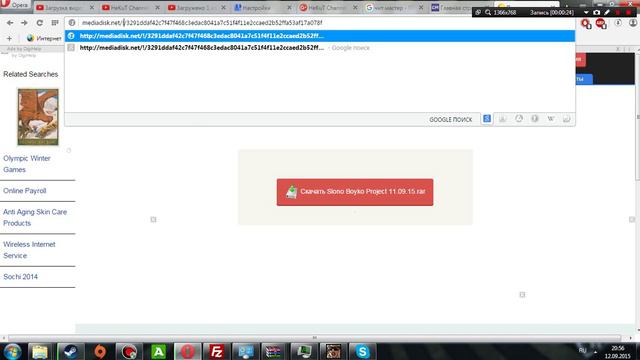Download Slono Boyko Project 11.09.15.rar
This screenshot has width=640, height=360.
pos(355,192)
